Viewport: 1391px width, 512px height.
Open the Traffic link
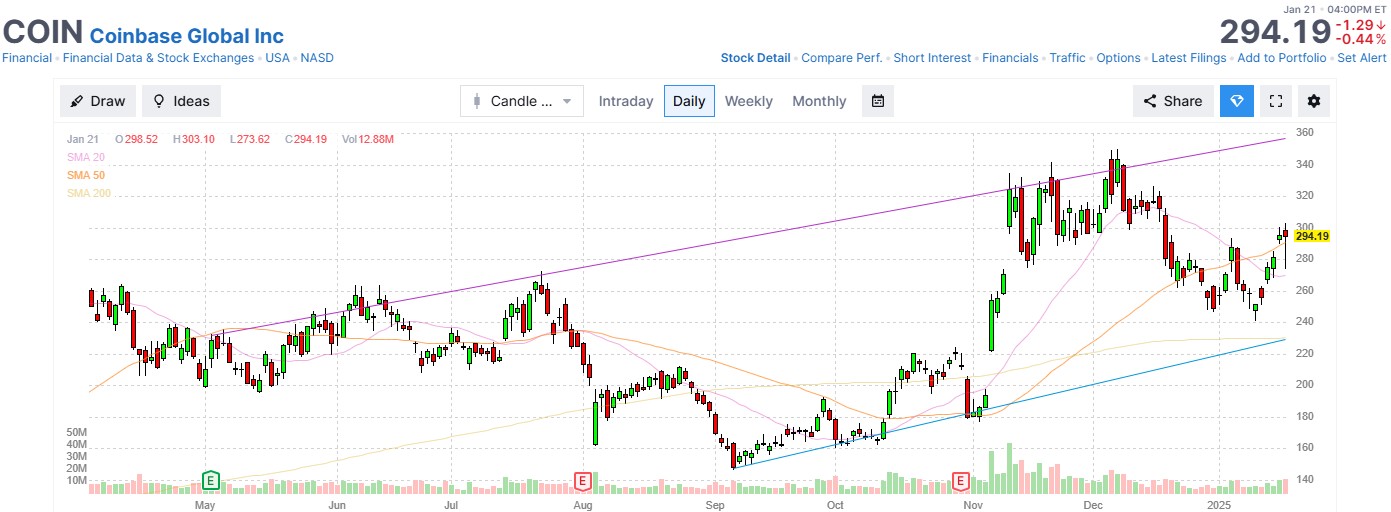pyautogui.click(x=1068, y=58)
